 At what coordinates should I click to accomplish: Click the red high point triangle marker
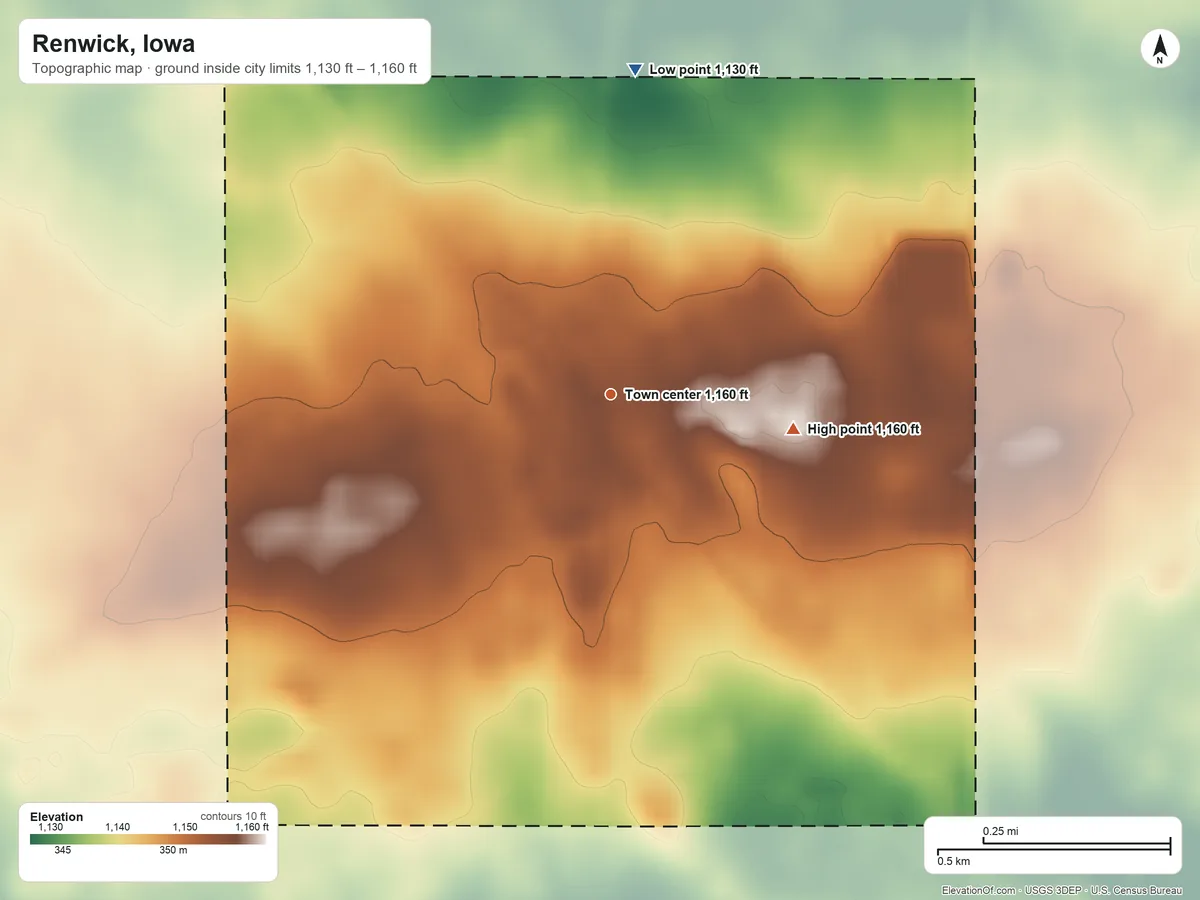pyautogui.click(x=793, y=428)
